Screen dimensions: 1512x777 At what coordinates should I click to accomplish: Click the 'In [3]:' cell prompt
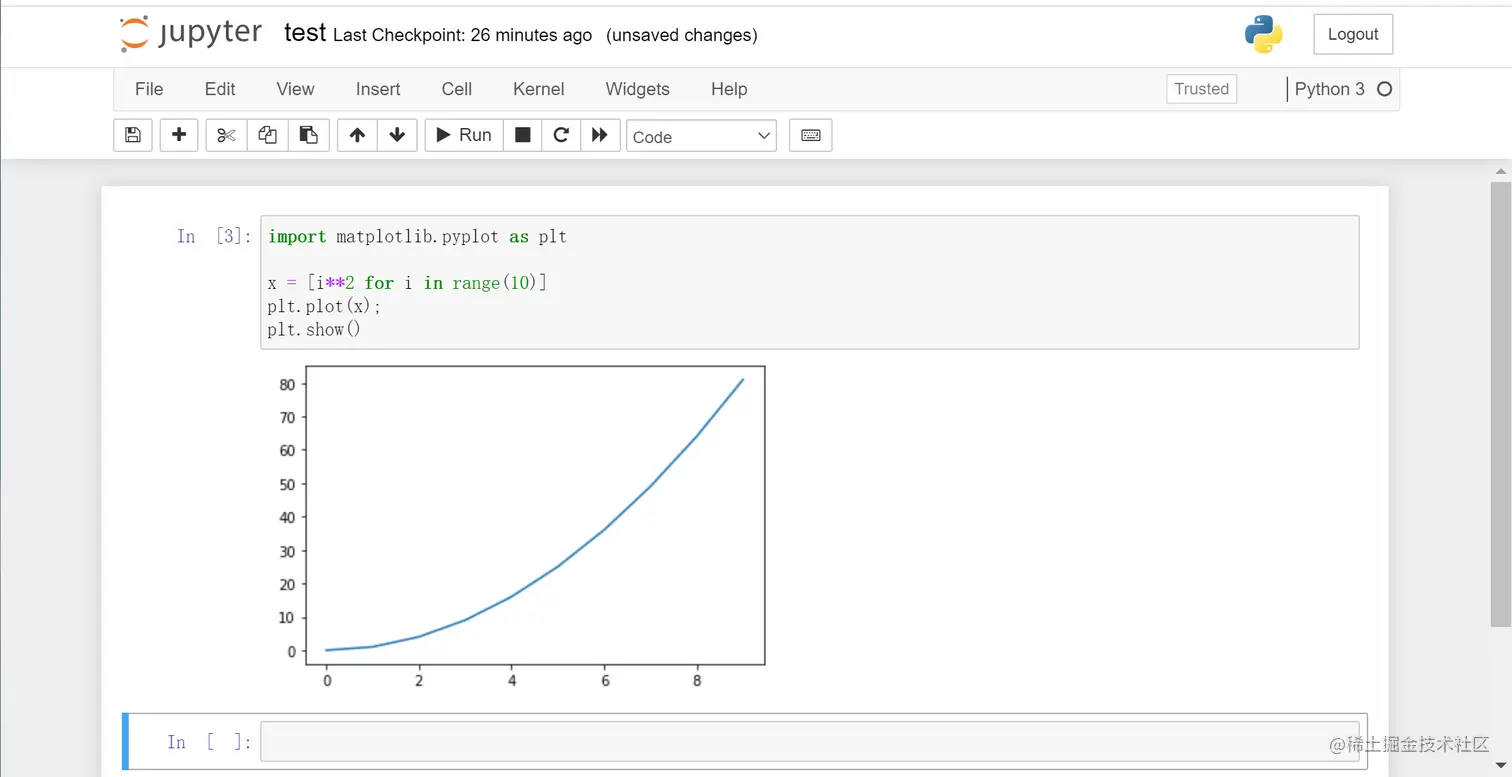pos(214,236)
